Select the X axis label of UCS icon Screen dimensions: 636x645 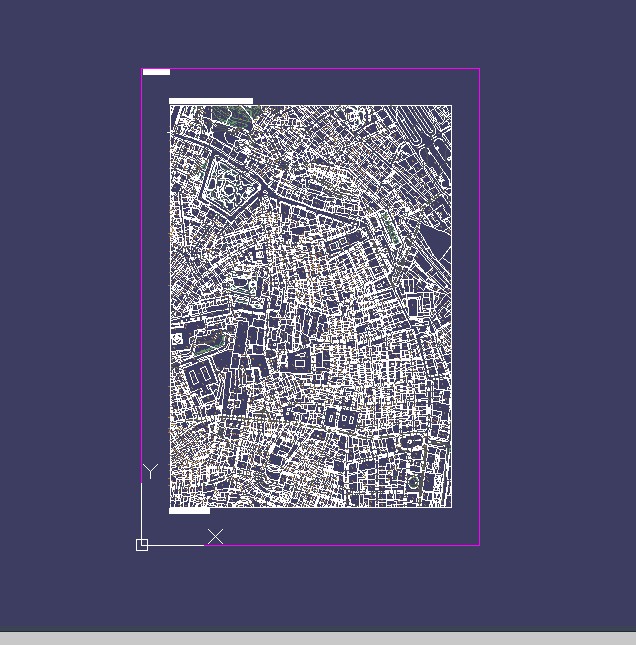tap(215, 537)
